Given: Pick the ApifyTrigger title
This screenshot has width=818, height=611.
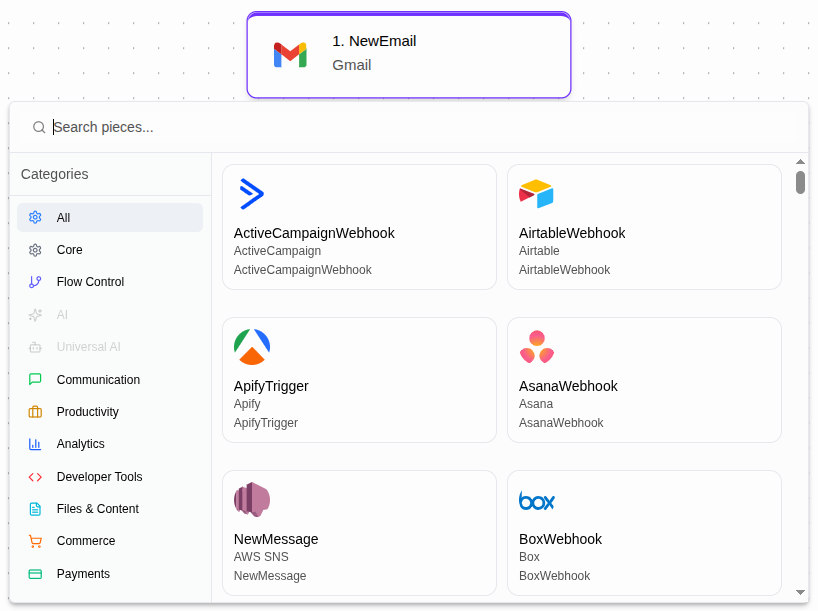Looking at the screenshot, I should tap(271, 386).
